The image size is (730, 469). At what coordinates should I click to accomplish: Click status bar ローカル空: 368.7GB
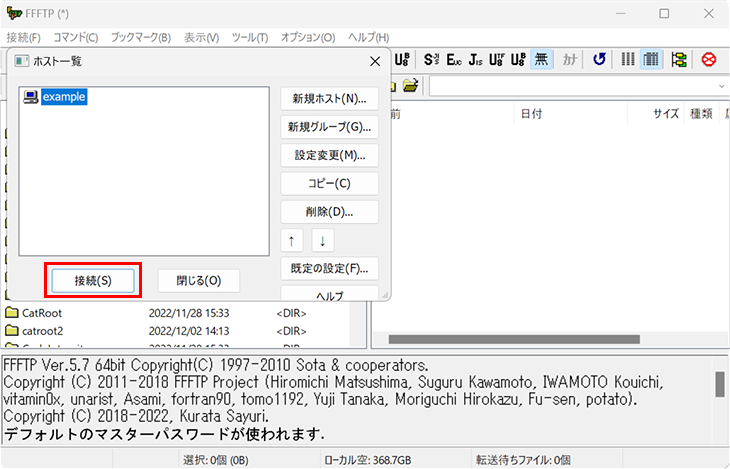368,460
